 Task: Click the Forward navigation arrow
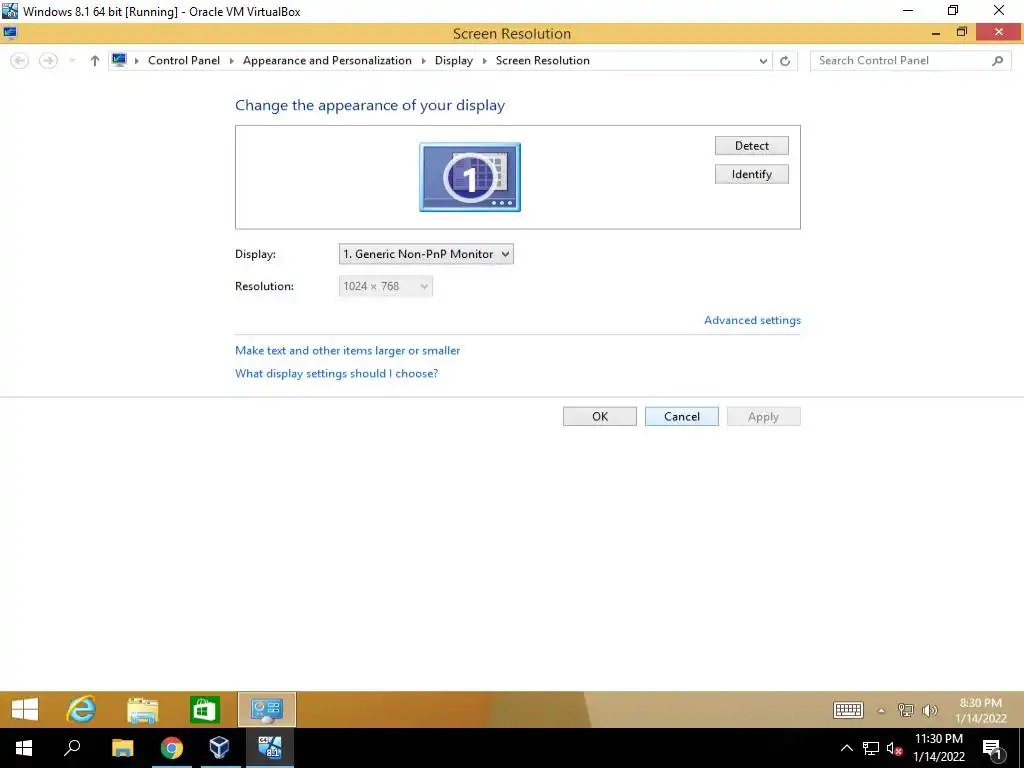point(48,61)
